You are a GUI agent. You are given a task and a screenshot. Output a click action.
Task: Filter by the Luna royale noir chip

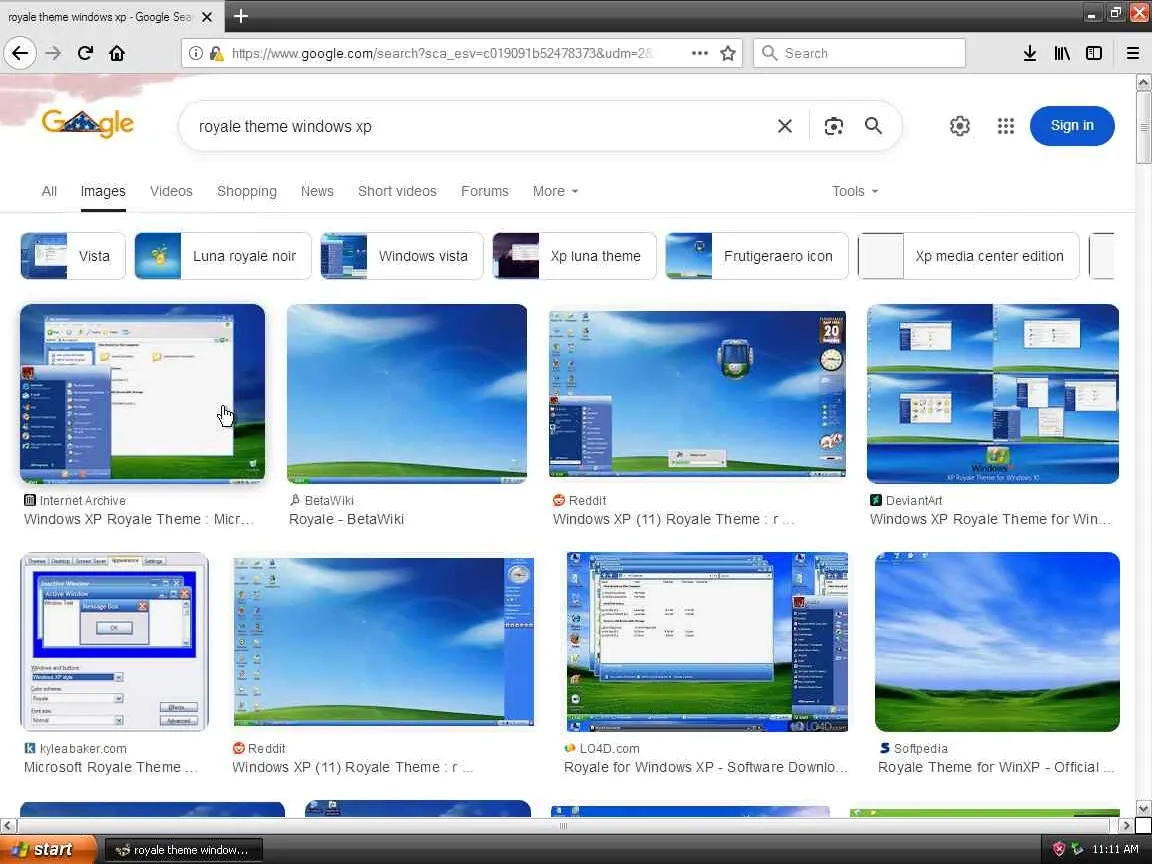(223, 256)
